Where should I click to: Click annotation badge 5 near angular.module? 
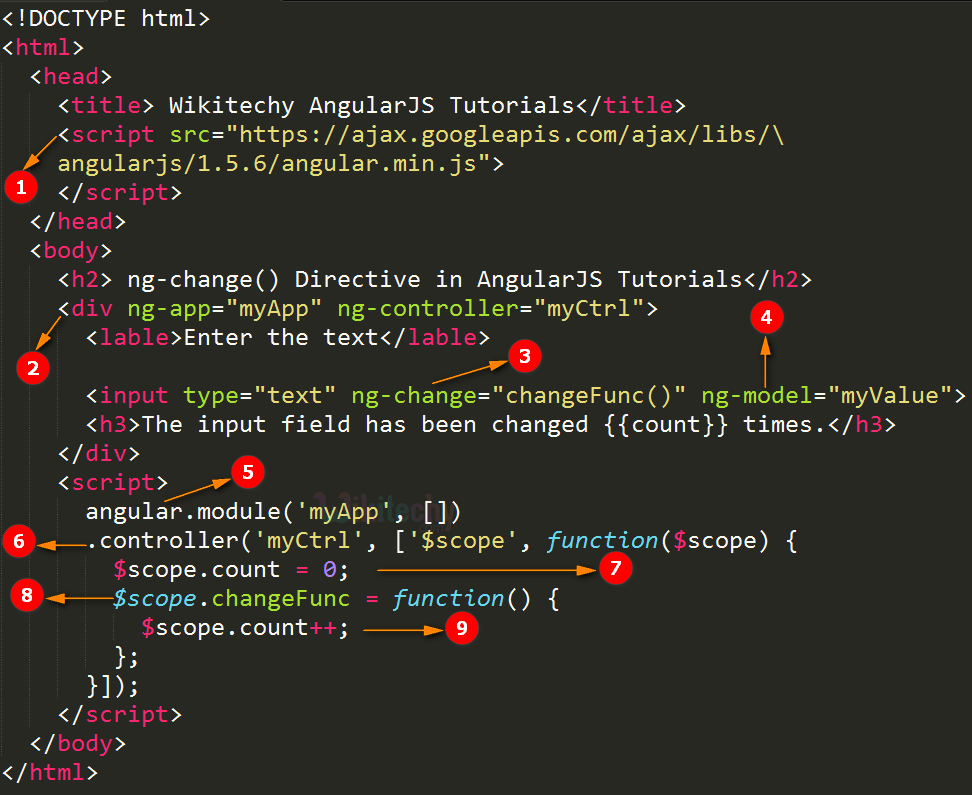[x=248, y=472]
